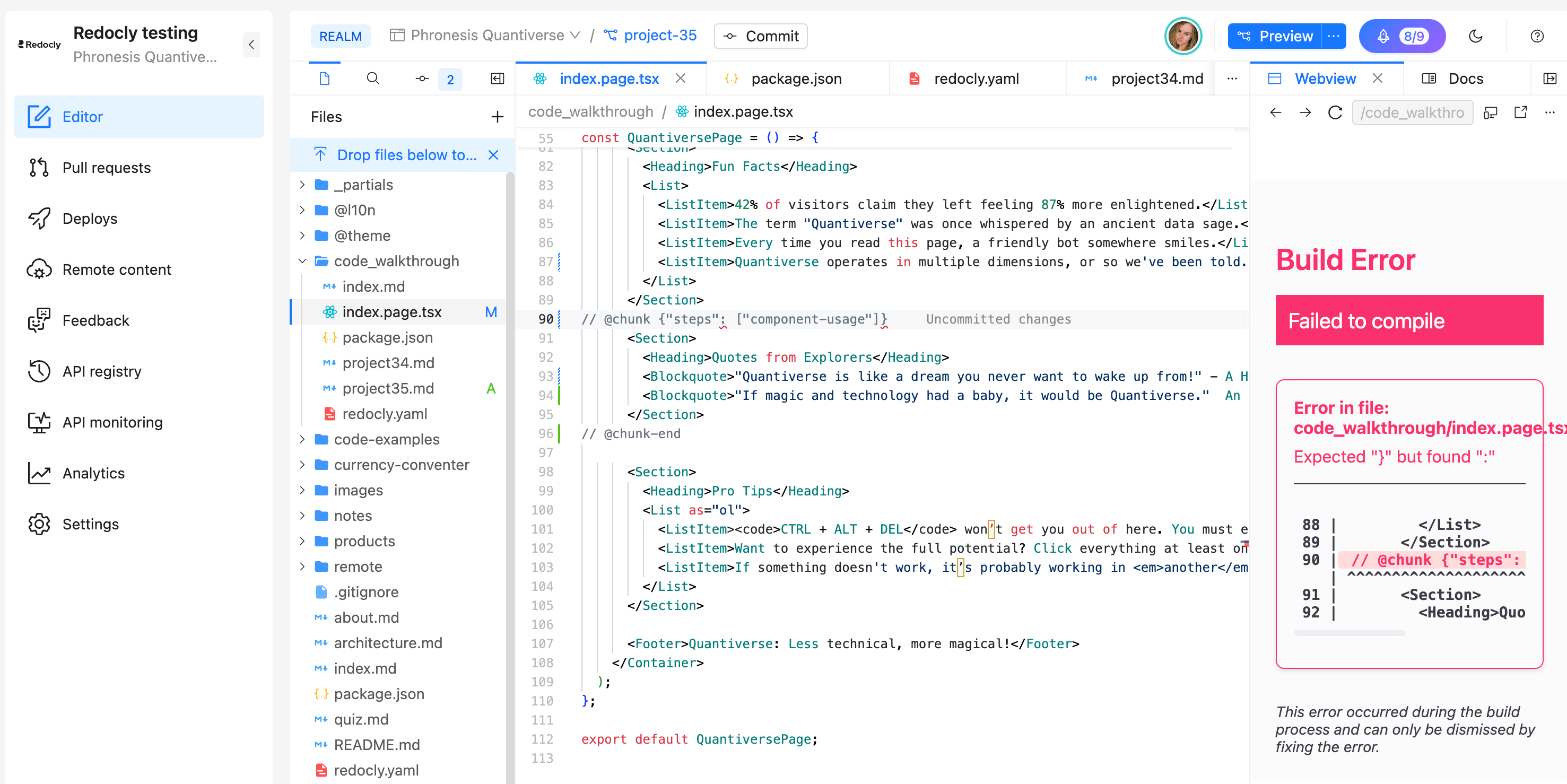1567x784 pixels.
Task: Go to the Deploys page
Action: (138, 219)
